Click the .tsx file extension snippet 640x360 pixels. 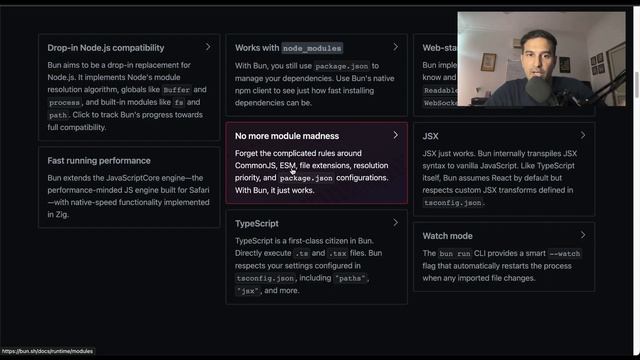click(338, 253)
